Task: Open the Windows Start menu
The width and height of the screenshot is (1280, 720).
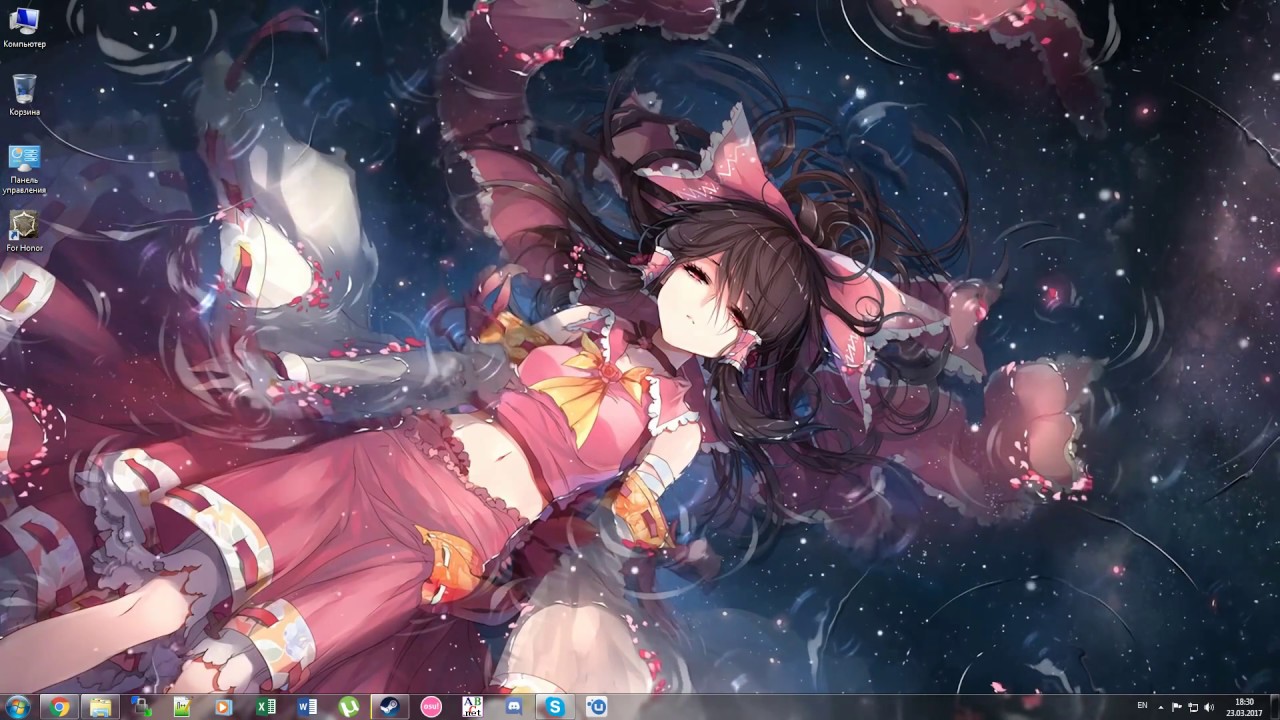Action: coord(18,706)
